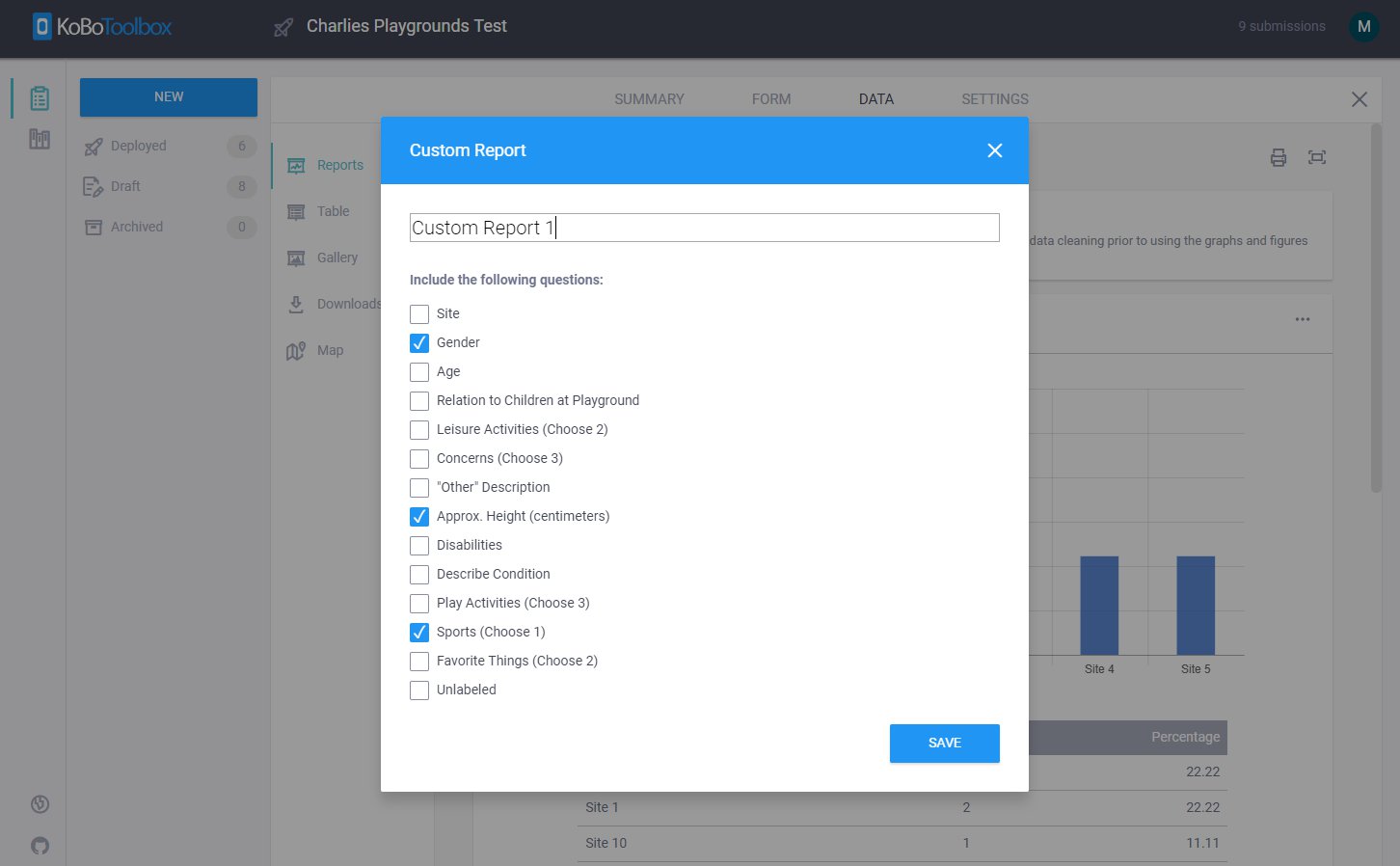This screenshot has height=866, width=1400.
Task: Click the help support icon above GitHub
Action: click(40, 804)
